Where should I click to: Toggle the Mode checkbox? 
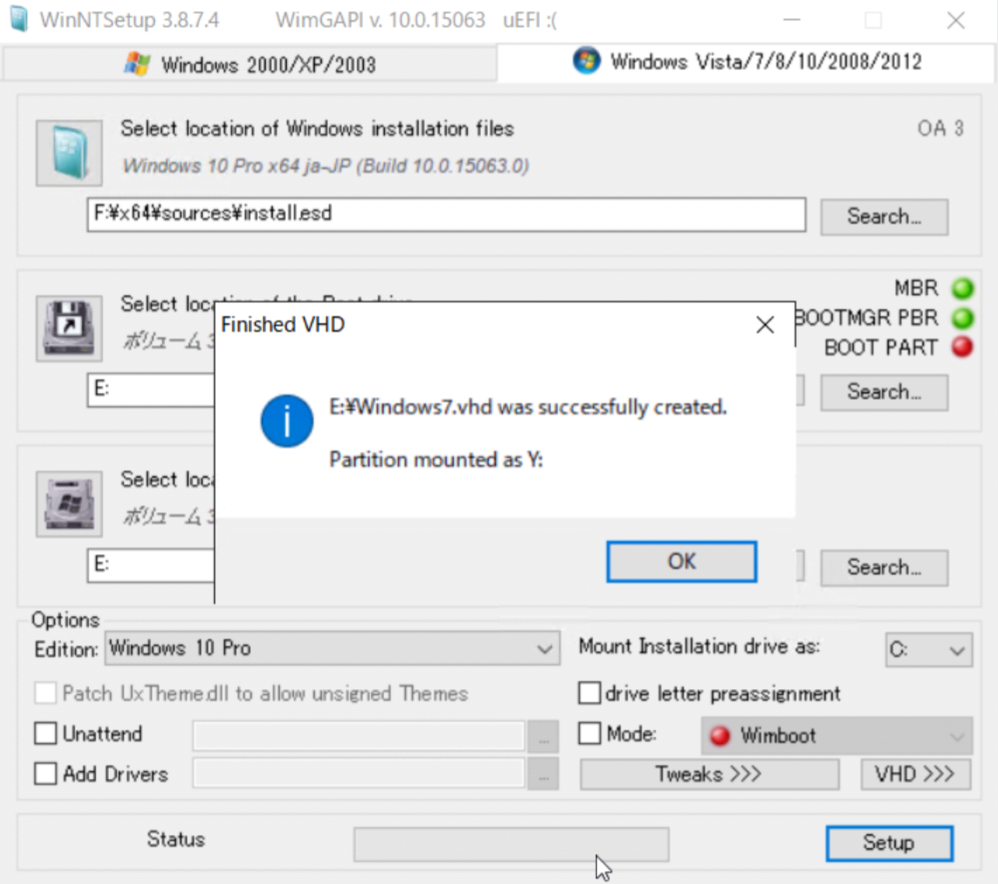(589, 734)
